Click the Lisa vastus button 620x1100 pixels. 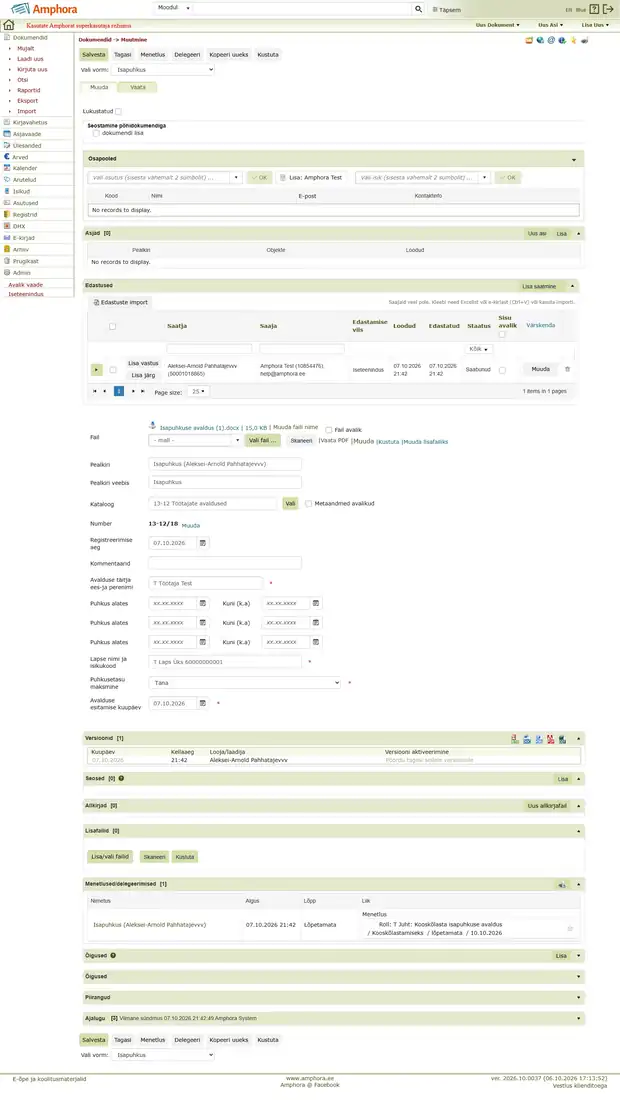[x=143, y=363]
